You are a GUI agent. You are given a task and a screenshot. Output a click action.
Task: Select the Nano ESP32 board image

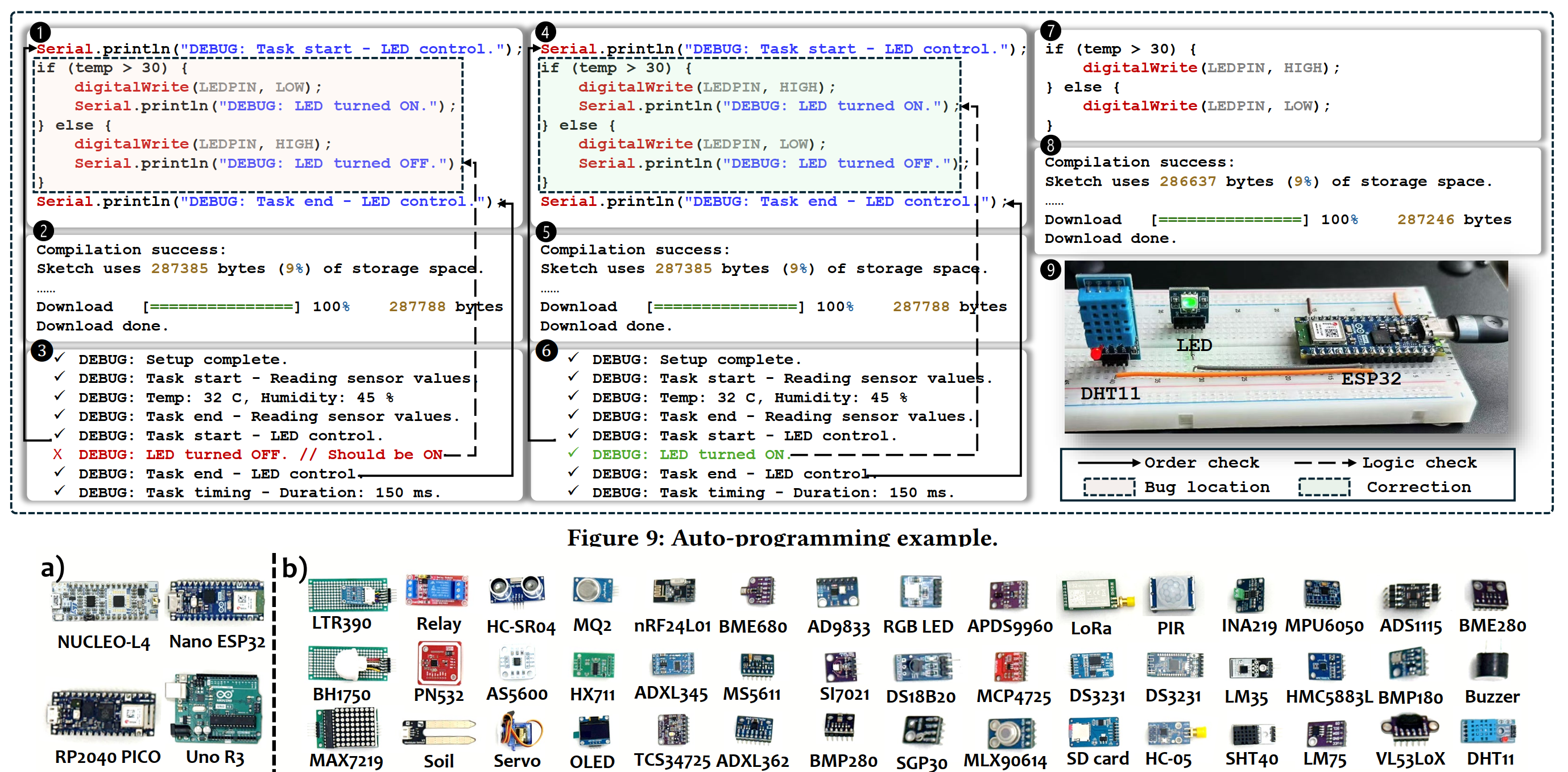click(217, 600)
